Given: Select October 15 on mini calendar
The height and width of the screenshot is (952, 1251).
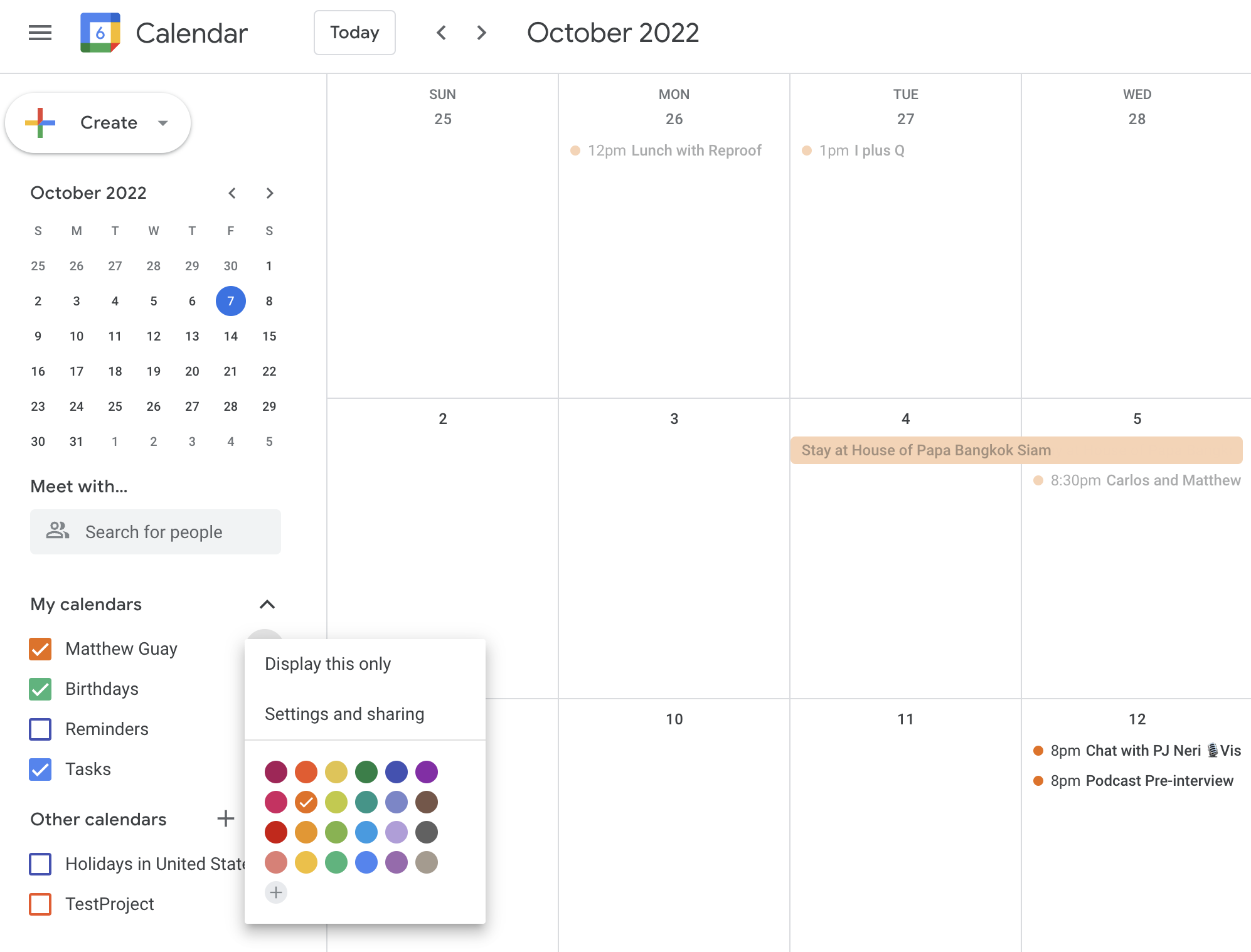Looking at the screenshot, I should click(268, 336).
